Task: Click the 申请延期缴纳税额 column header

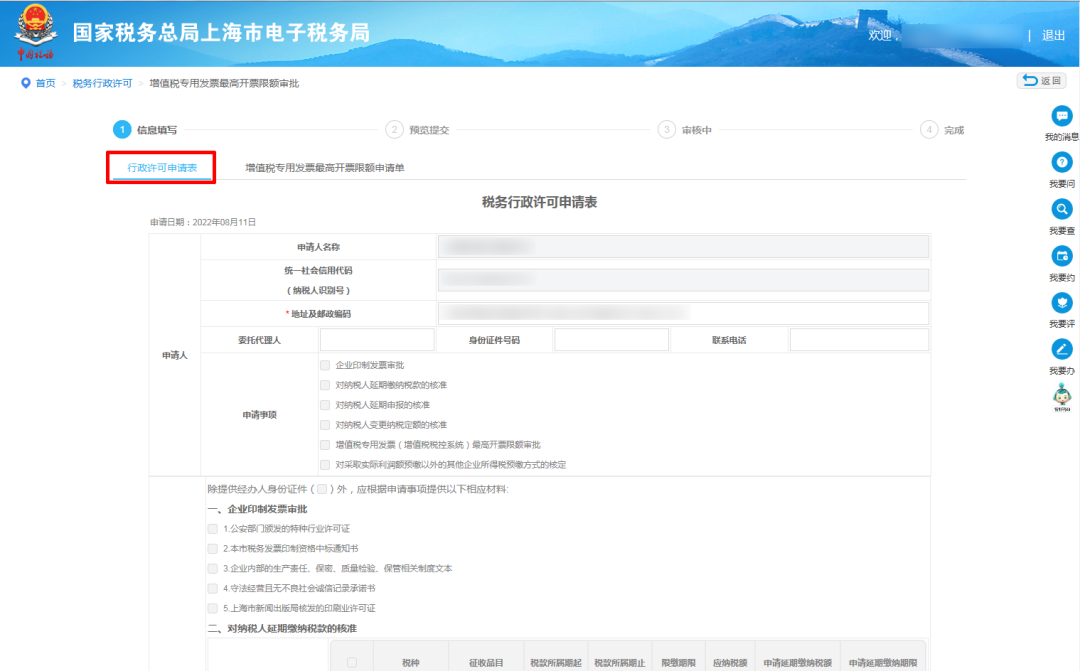Action: (x=798, y=663)
